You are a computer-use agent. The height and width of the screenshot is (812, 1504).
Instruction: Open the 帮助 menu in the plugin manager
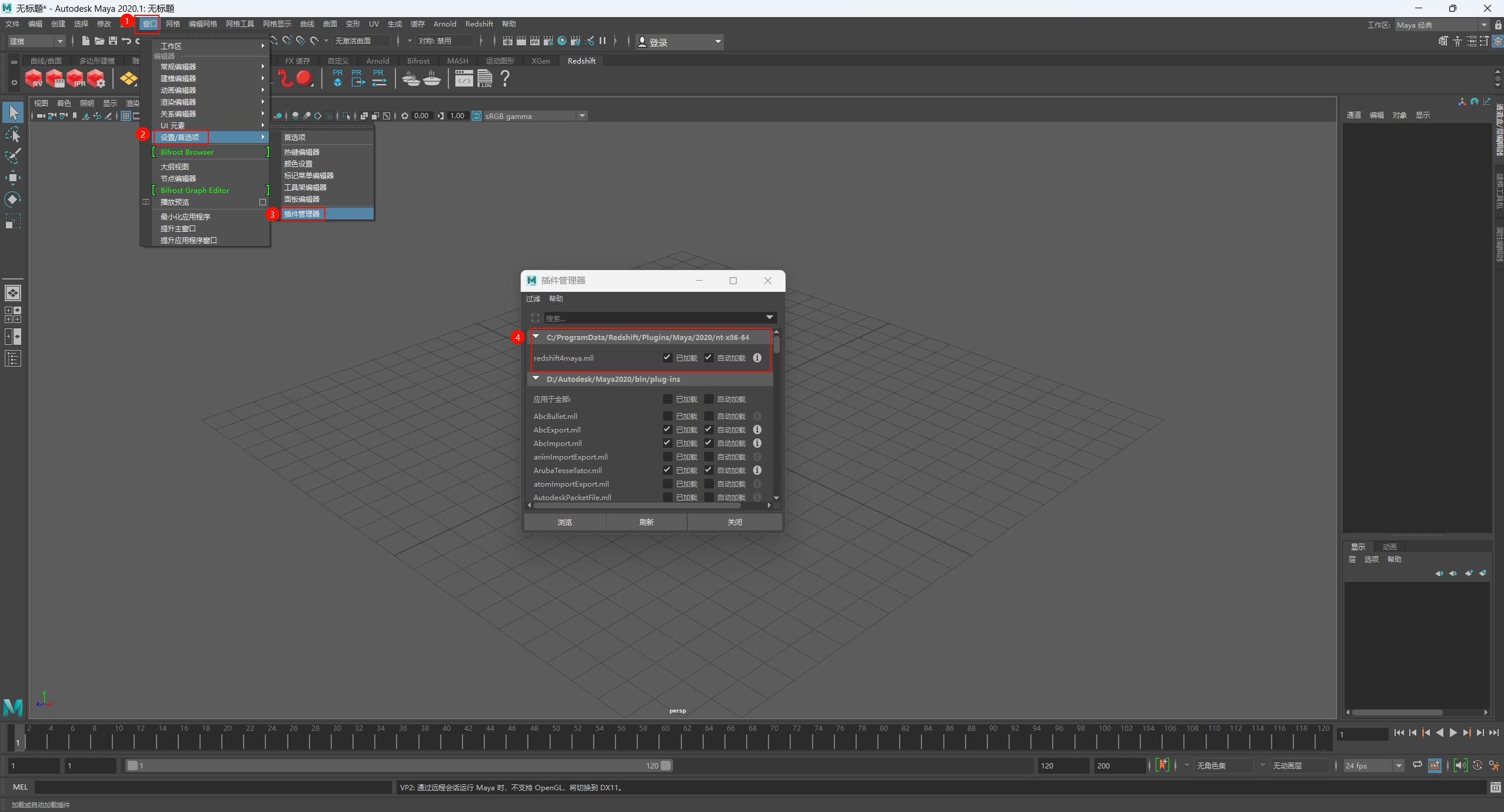point(555,298)
